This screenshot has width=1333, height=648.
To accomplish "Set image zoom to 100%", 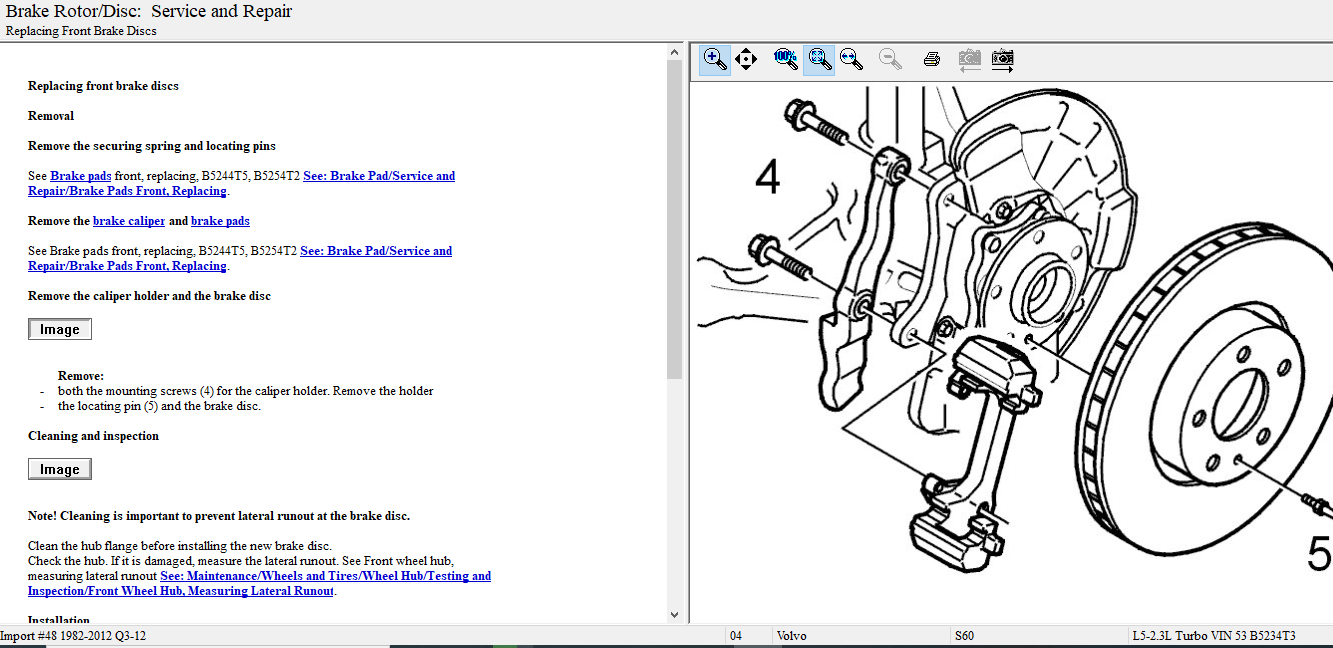I will tap(786, 59).
